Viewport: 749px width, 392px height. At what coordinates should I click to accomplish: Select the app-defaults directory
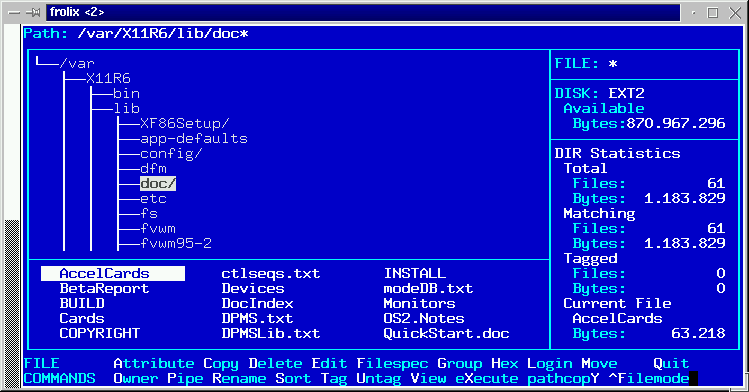(193, 138)
